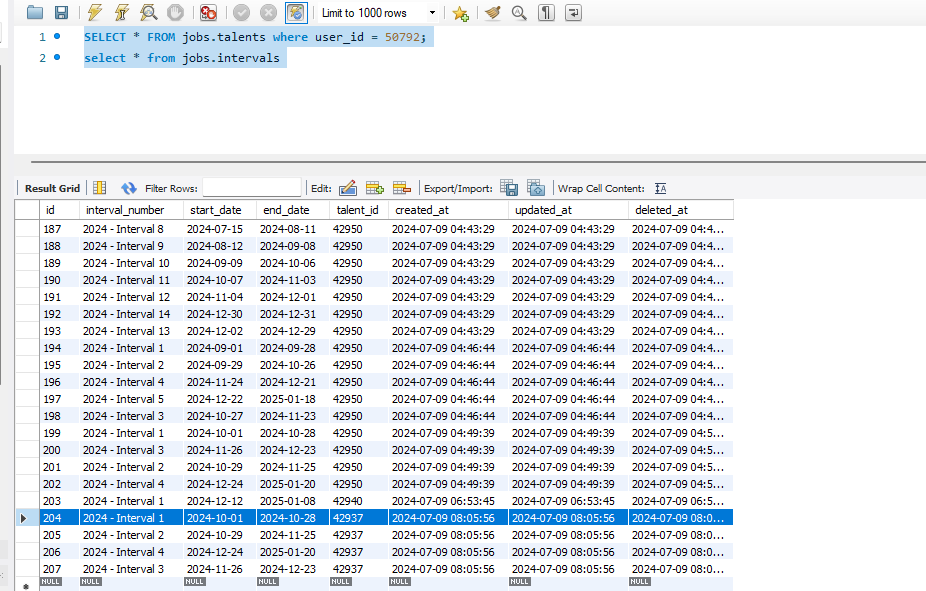Click the beautify query broom icon
This screenshot has height=591, width=926.
click(492, 13)
